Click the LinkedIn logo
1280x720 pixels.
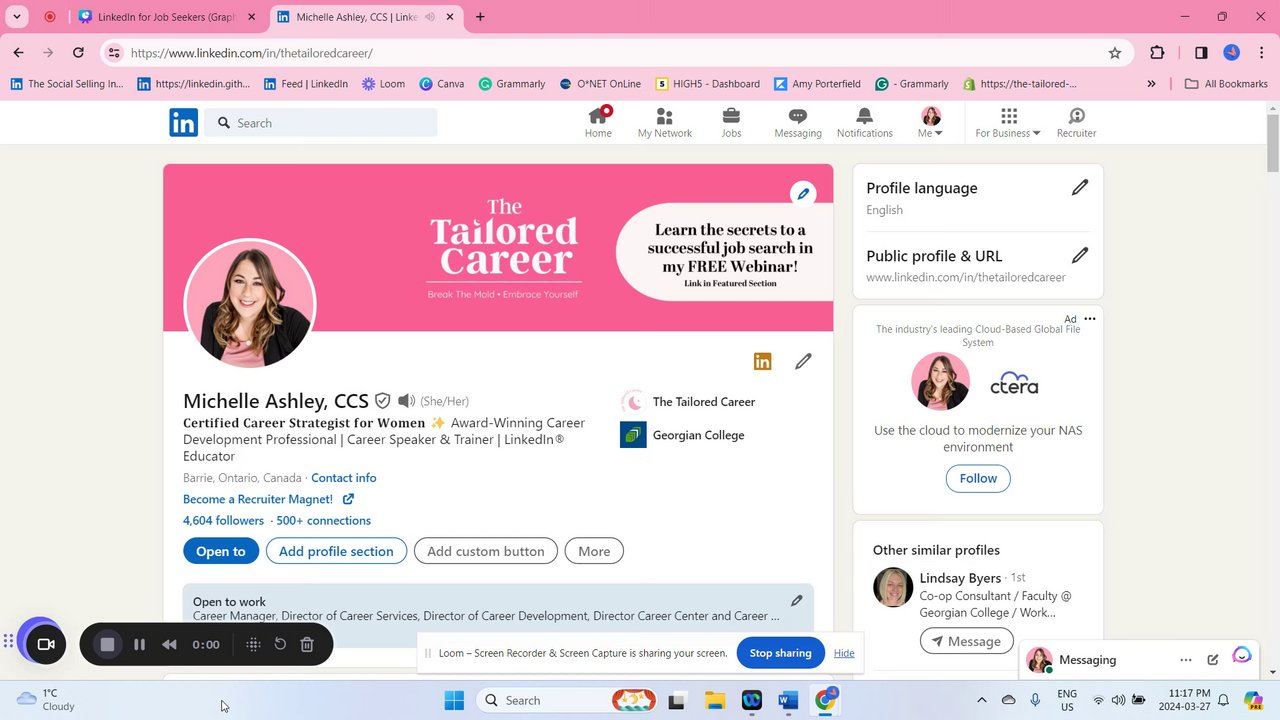pyautogui.click(x=183, y=123)
